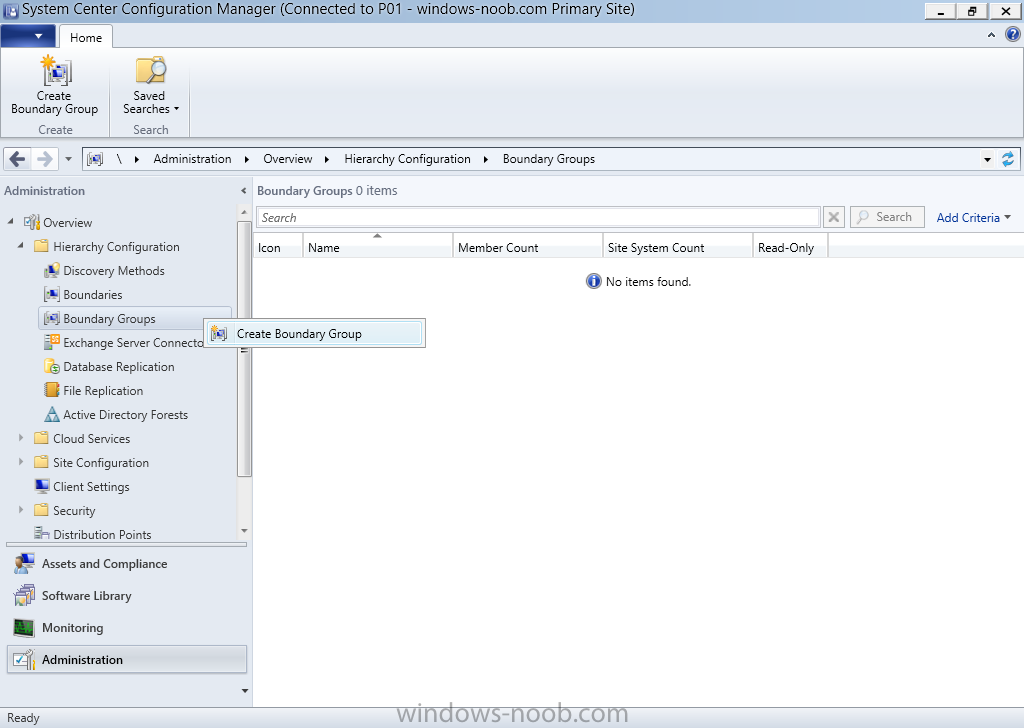Screen dimensions: 1024x728
Task: Click the Monitoring workspace icon
Action: [x=24, y=627]
